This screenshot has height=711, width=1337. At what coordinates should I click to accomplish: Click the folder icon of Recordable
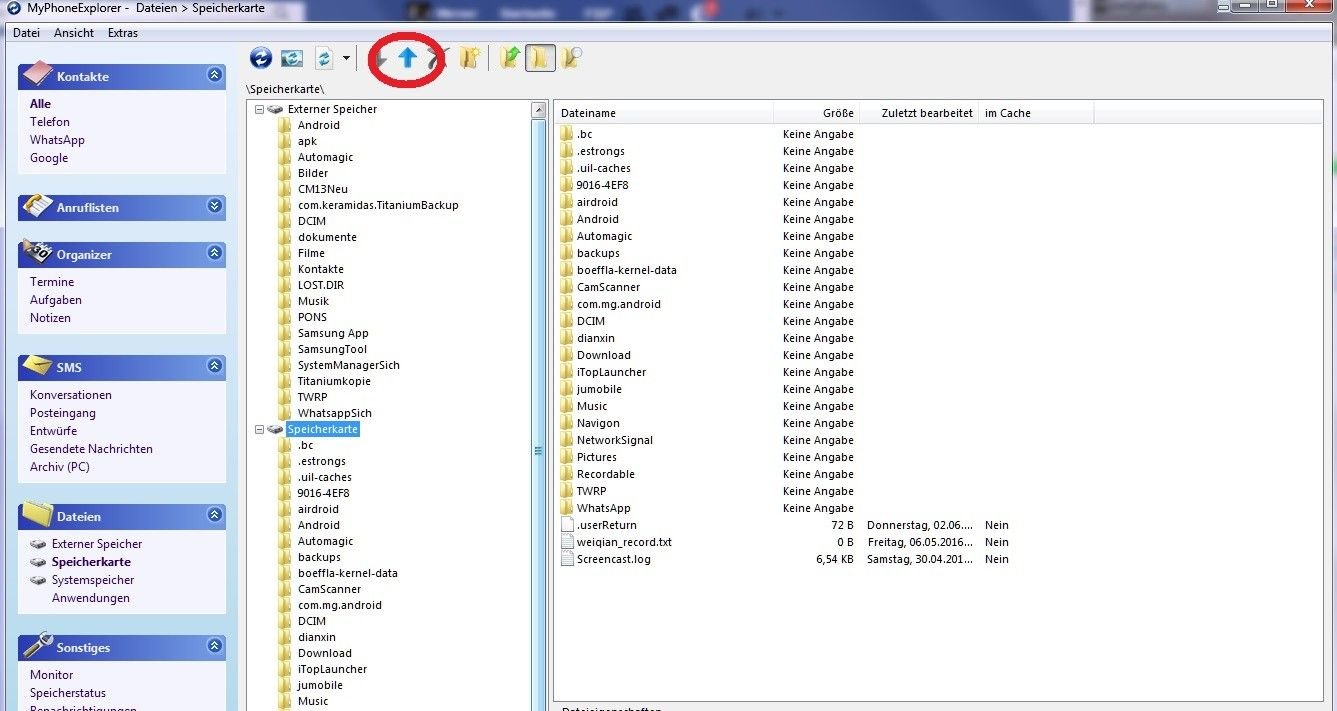[x=567, y=474]
